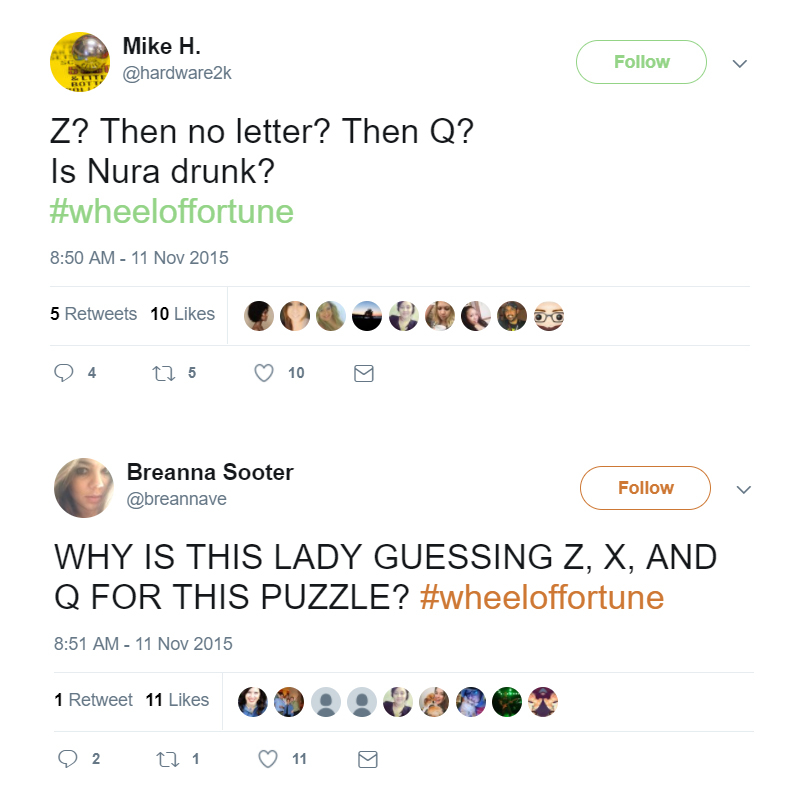Follow Mike H. with green button
Image resolution: width=800 pixels, height=800 pixels.
pos(641,62)
